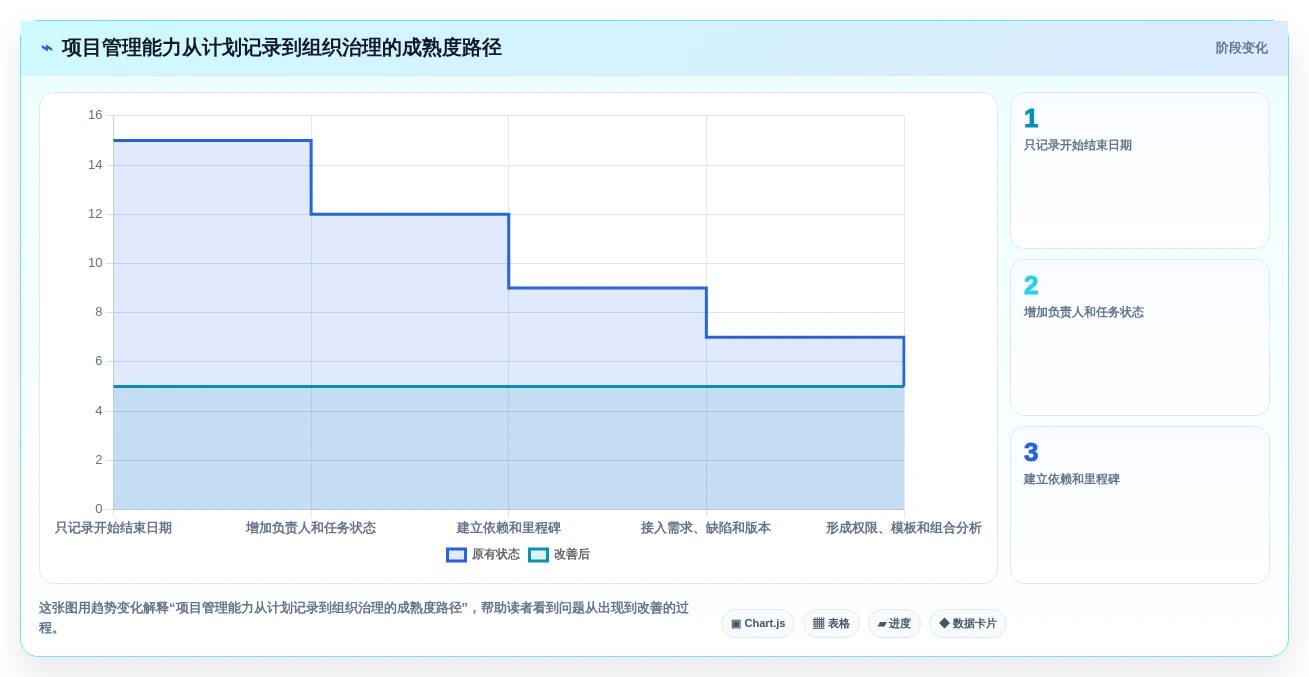Open card 3 建立依赖和里程碑
The width and height of the screenshot is (1309, 677).
click(x=1140, y=505)
